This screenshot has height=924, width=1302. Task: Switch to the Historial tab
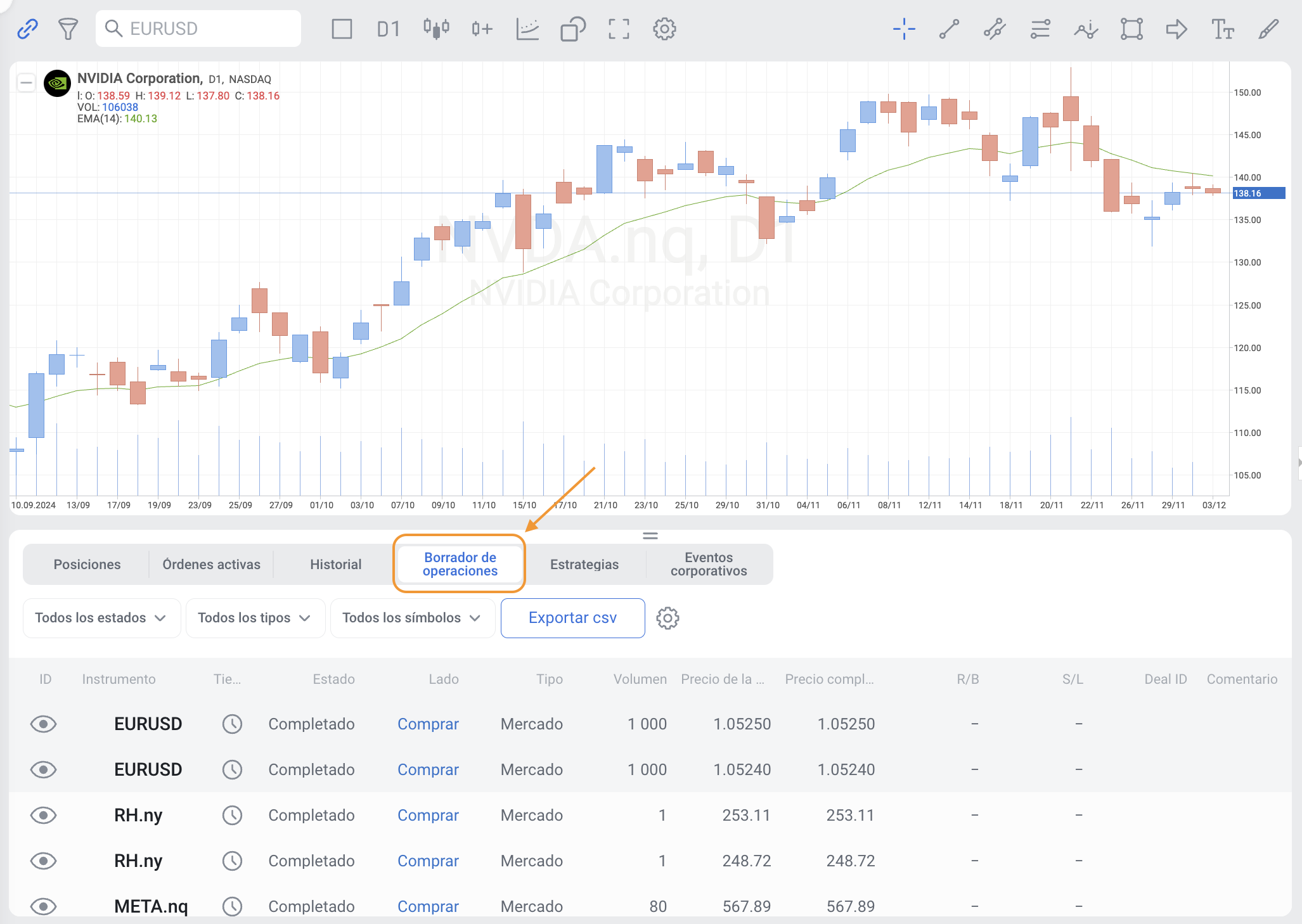pos(335,564)
